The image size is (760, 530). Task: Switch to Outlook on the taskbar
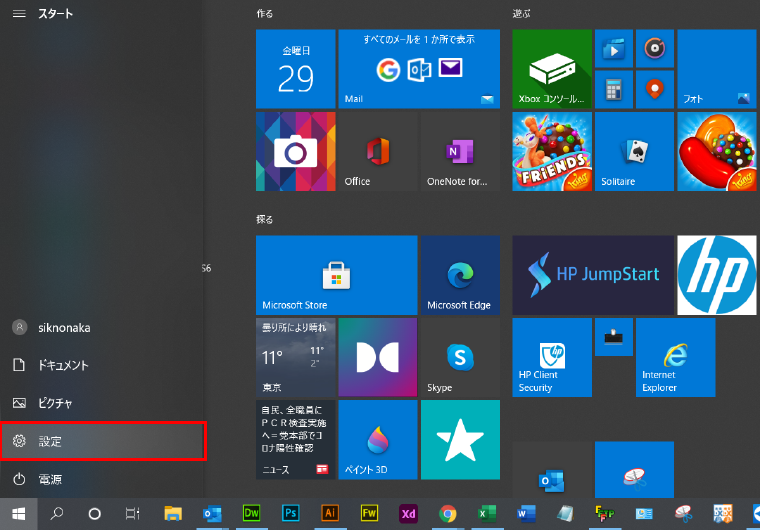212,514
